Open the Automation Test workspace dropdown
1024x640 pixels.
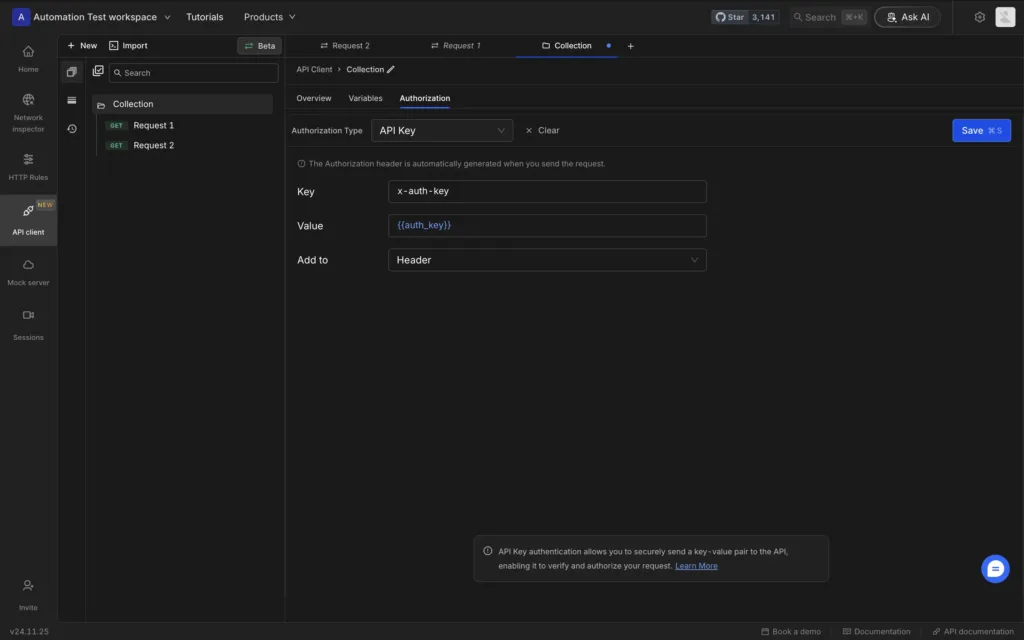coord(101,17)
